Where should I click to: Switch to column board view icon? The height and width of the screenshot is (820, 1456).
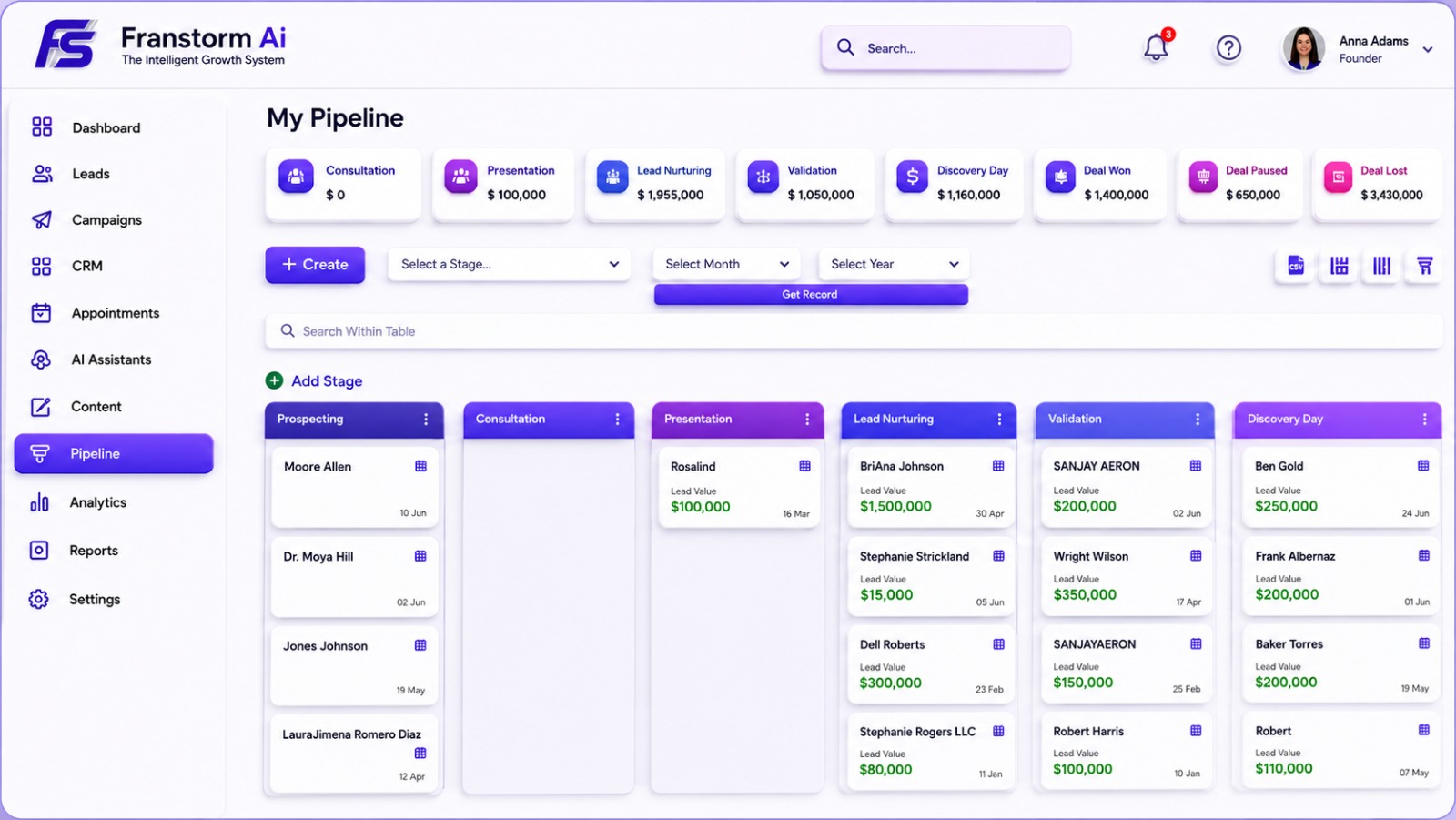(x=1381, y=266)
